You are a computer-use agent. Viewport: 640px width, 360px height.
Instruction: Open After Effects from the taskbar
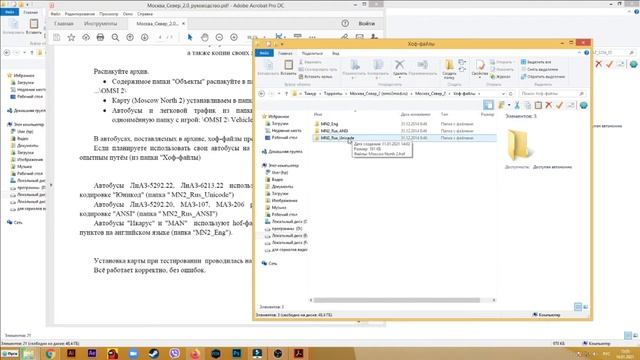92,353
